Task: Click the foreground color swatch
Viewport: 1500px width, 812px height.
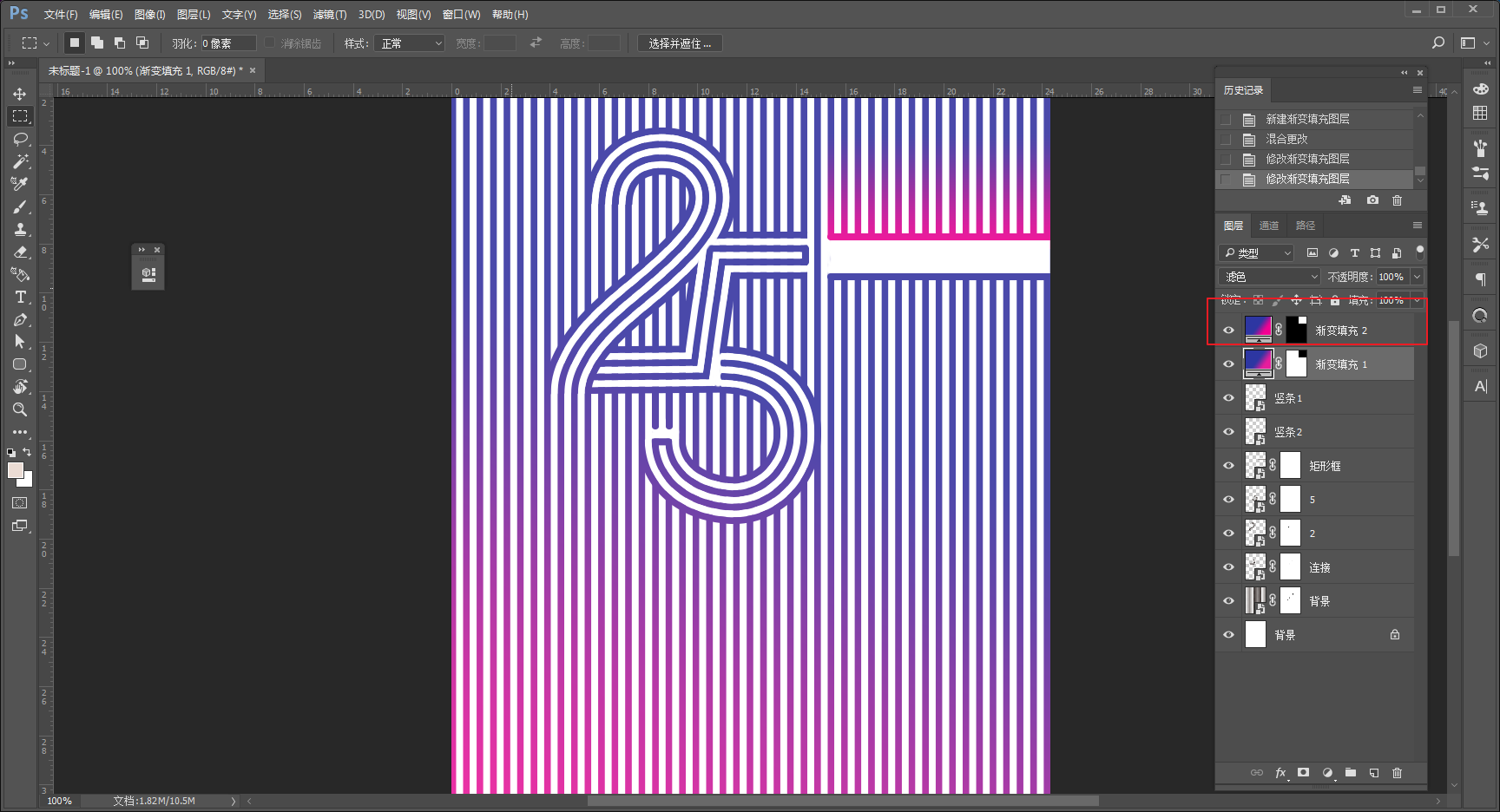Action: [15, 470]
